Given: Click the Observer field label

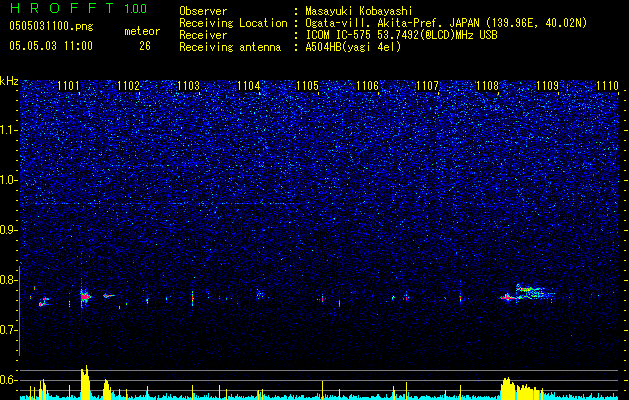Looking at the screenshot, I should [203, 11].
